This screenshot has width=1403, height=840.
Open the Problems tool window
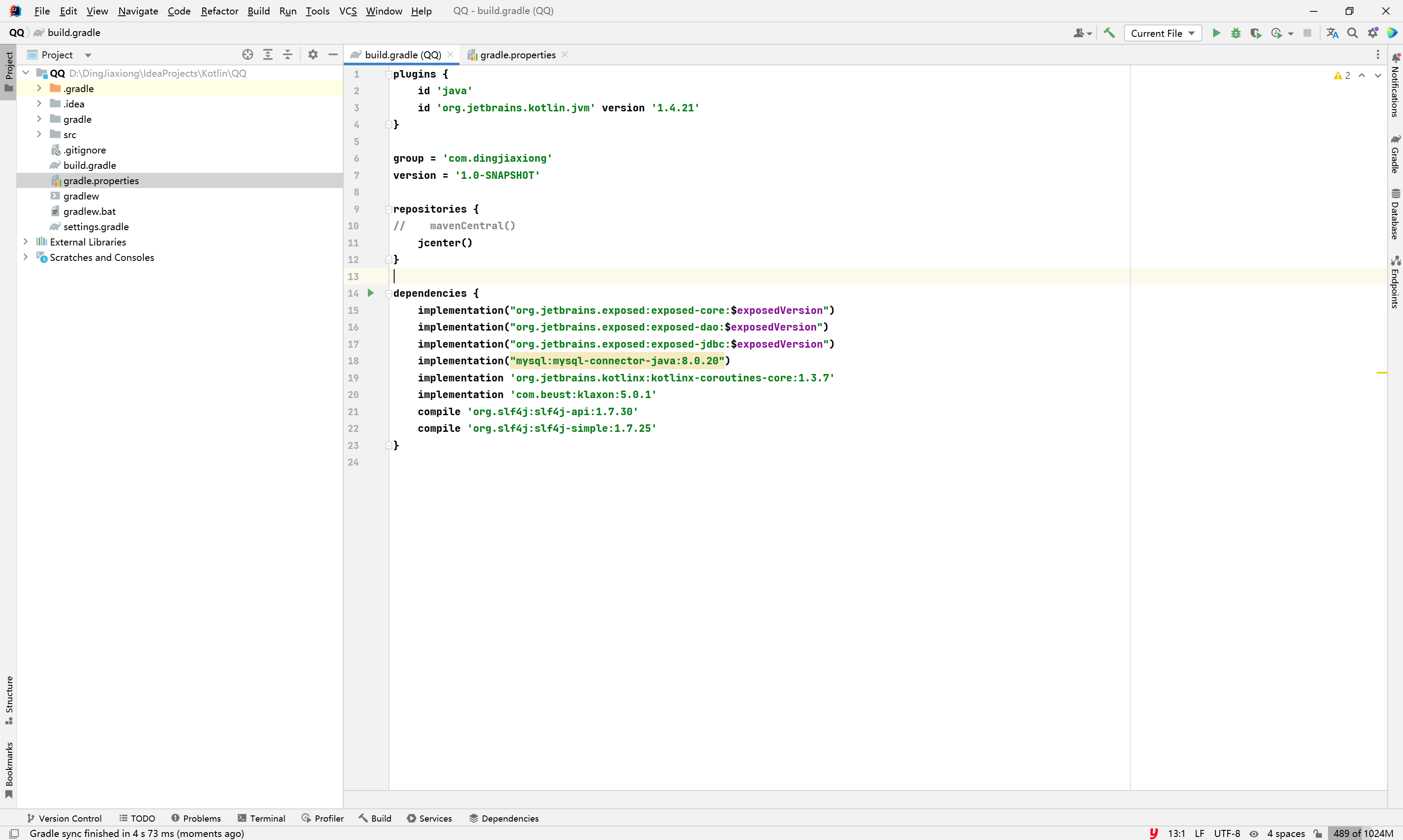tap(196, 818)
